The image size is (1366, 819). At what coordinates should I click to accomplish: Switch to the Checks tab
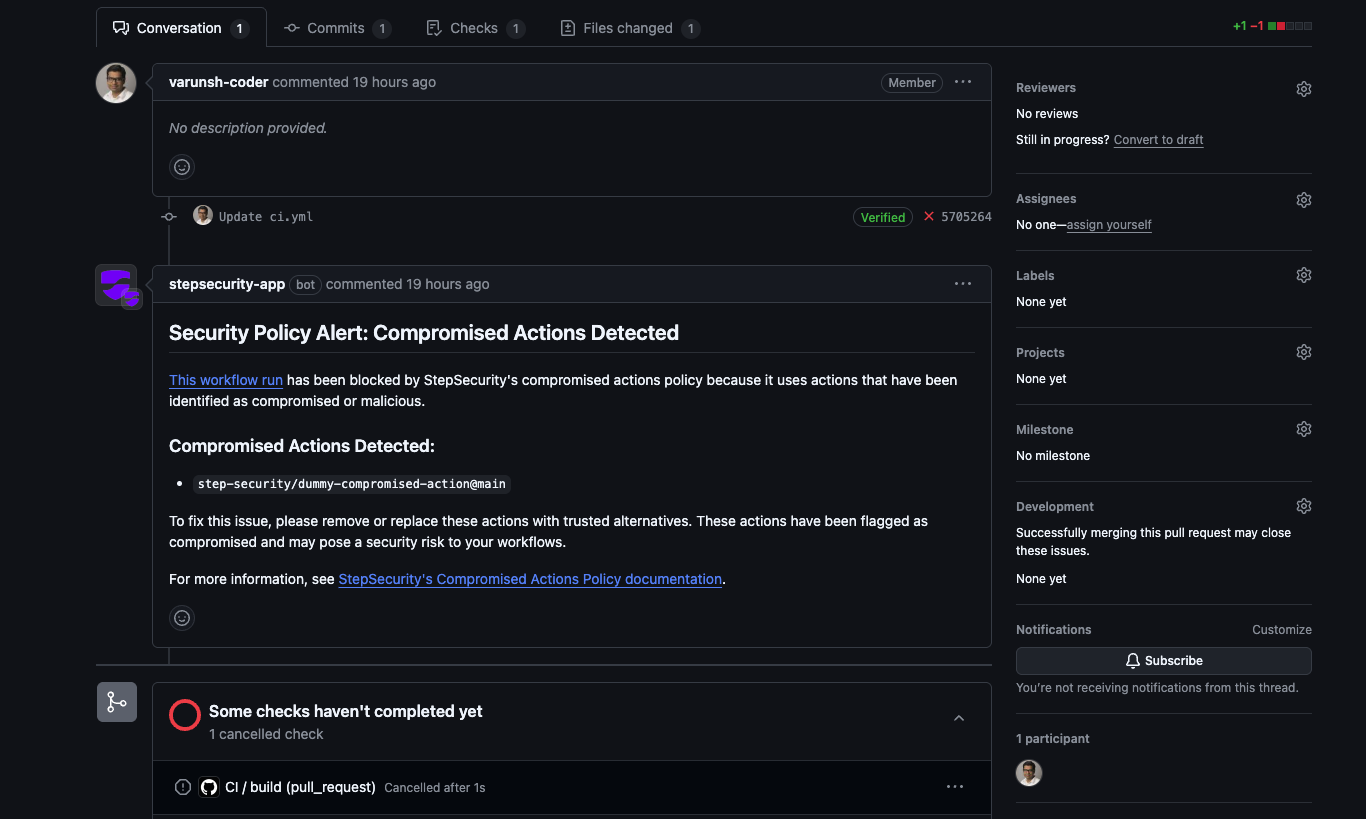pos(475,28)
